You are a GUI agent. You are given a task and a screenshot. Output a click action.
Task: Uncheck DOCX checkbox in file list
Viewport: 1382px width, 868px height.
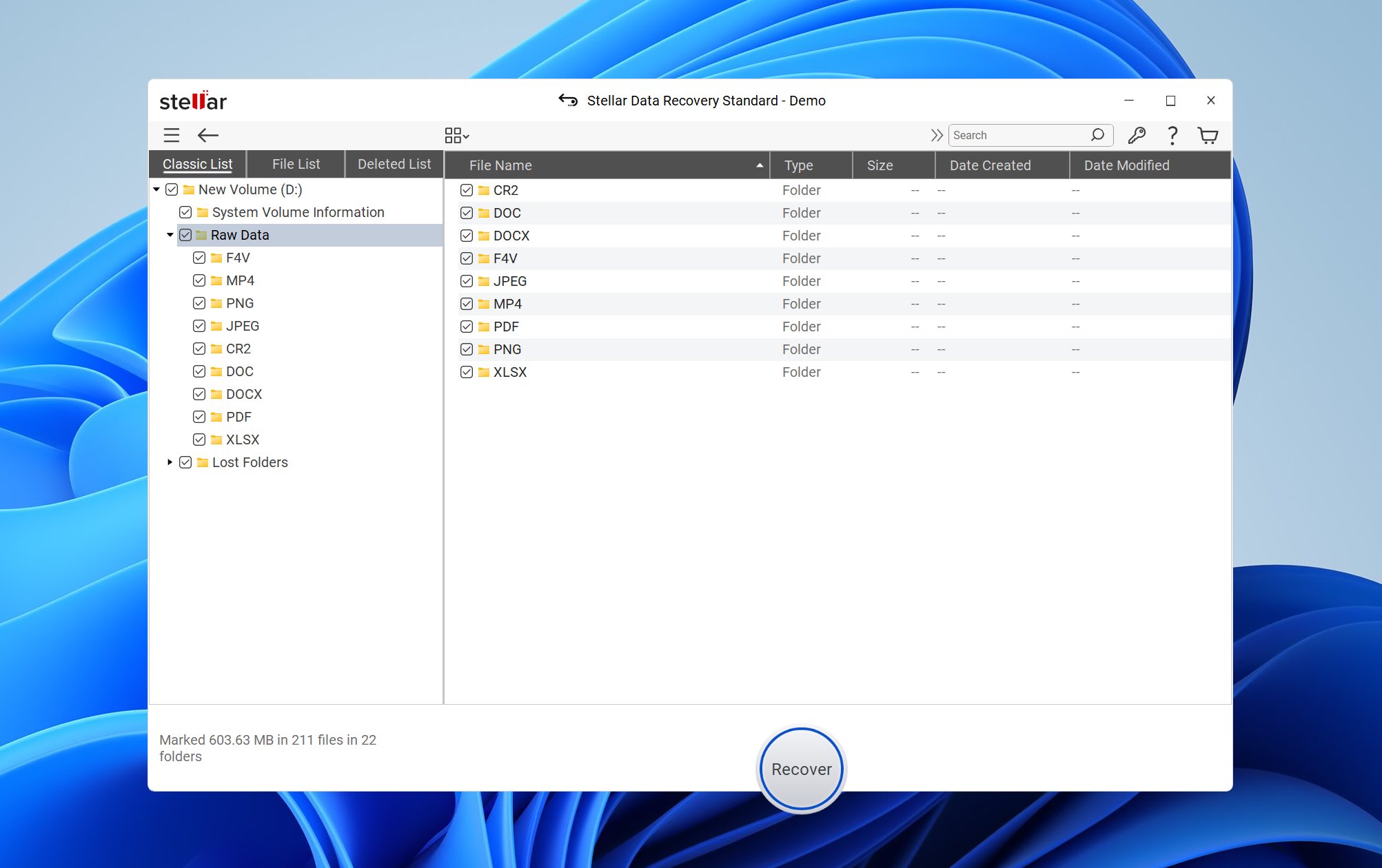(467, 236)
